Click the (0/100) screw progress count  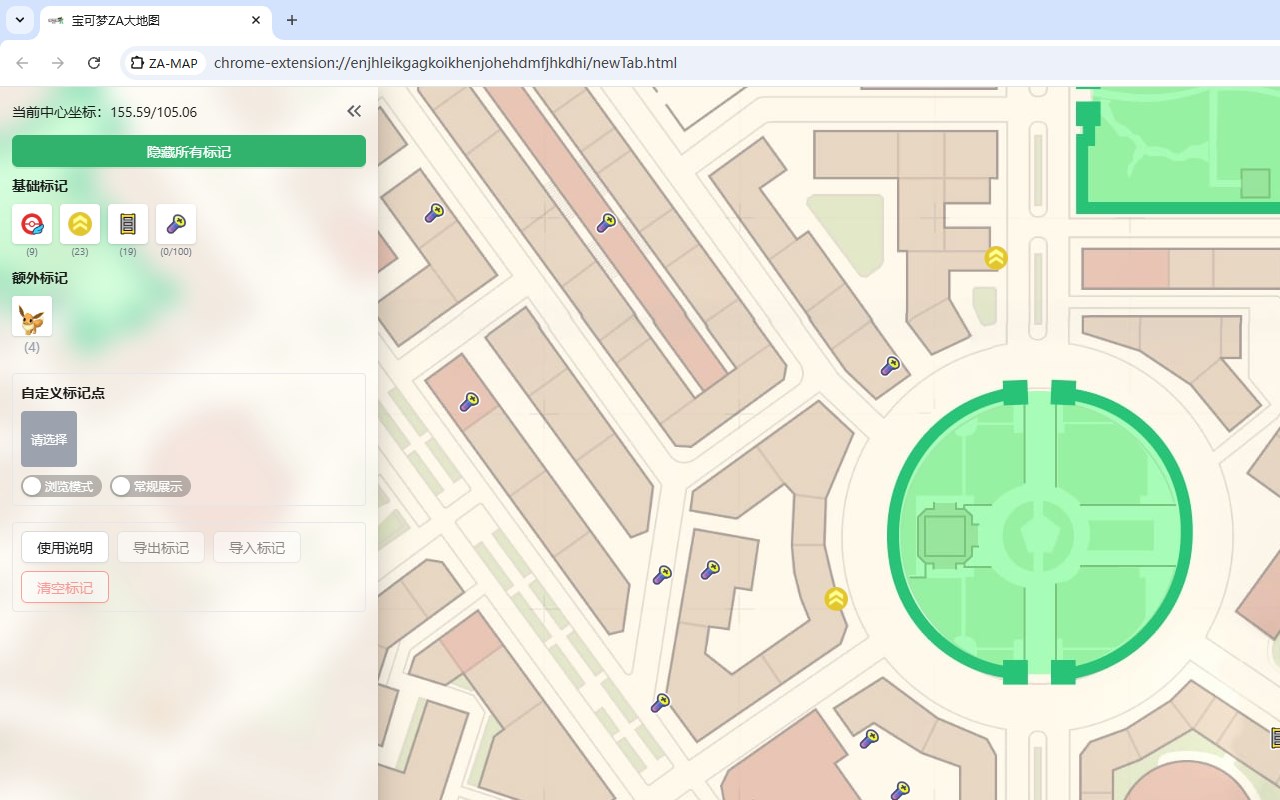(176, 252)
